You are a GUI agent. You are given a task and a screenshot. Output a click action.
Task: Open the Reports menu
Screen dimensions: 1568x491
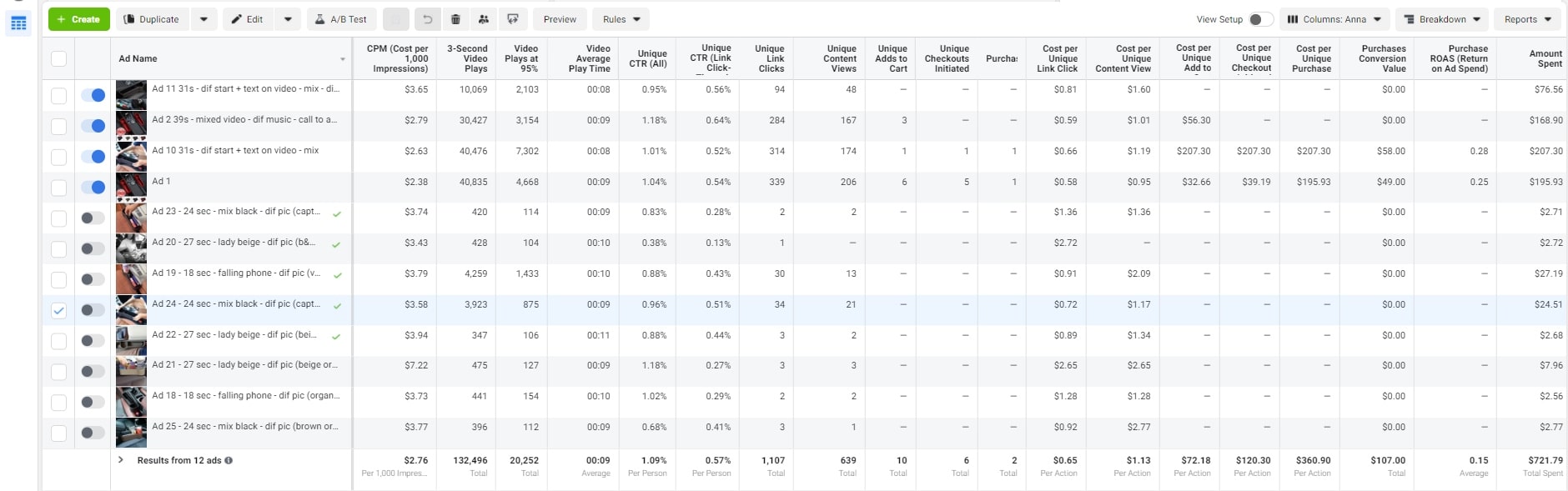(x=1526, y=18)
